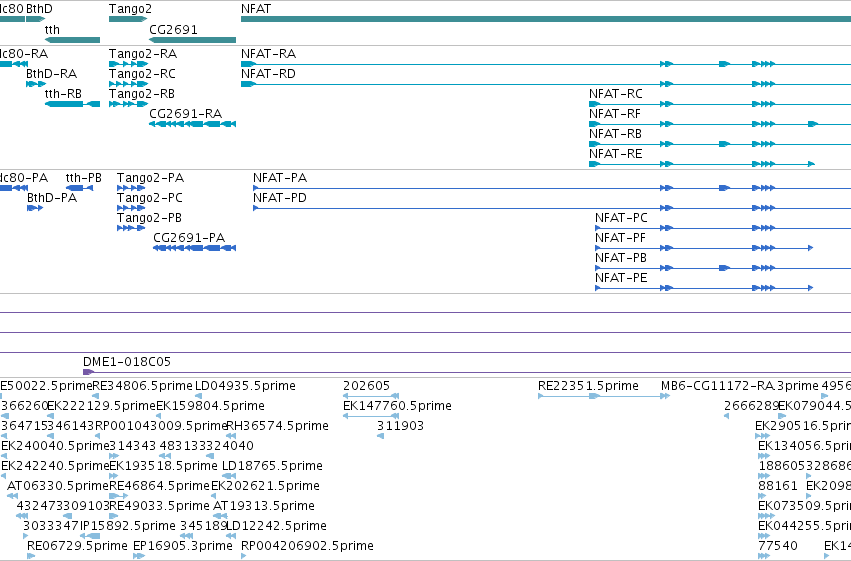The image size is (851, 561).
Task: Click the DME1-018C05 purple arrow glyph
Action: pos(88,372)
